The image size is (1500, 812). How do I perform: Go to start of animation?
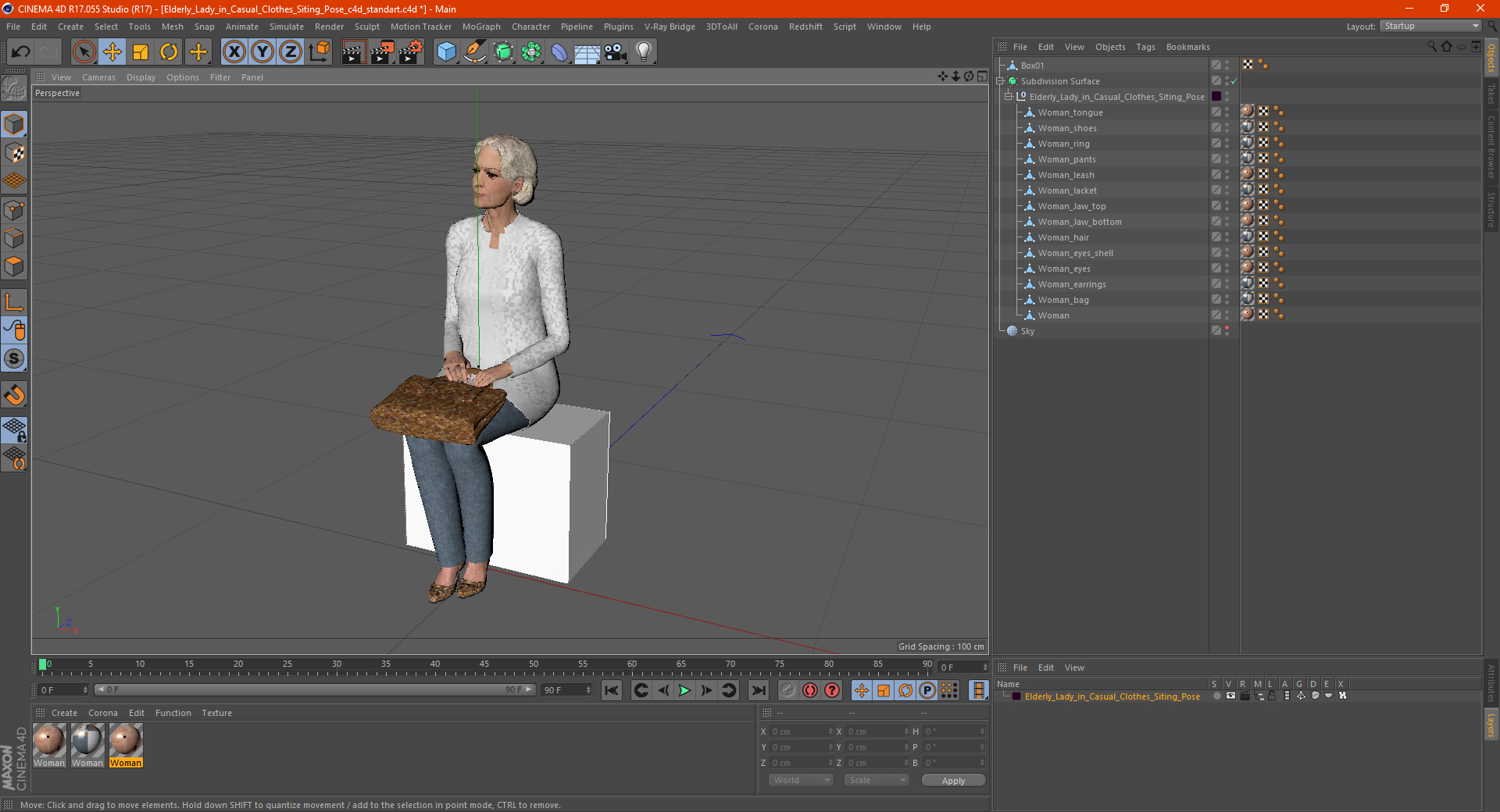[612, 690]
